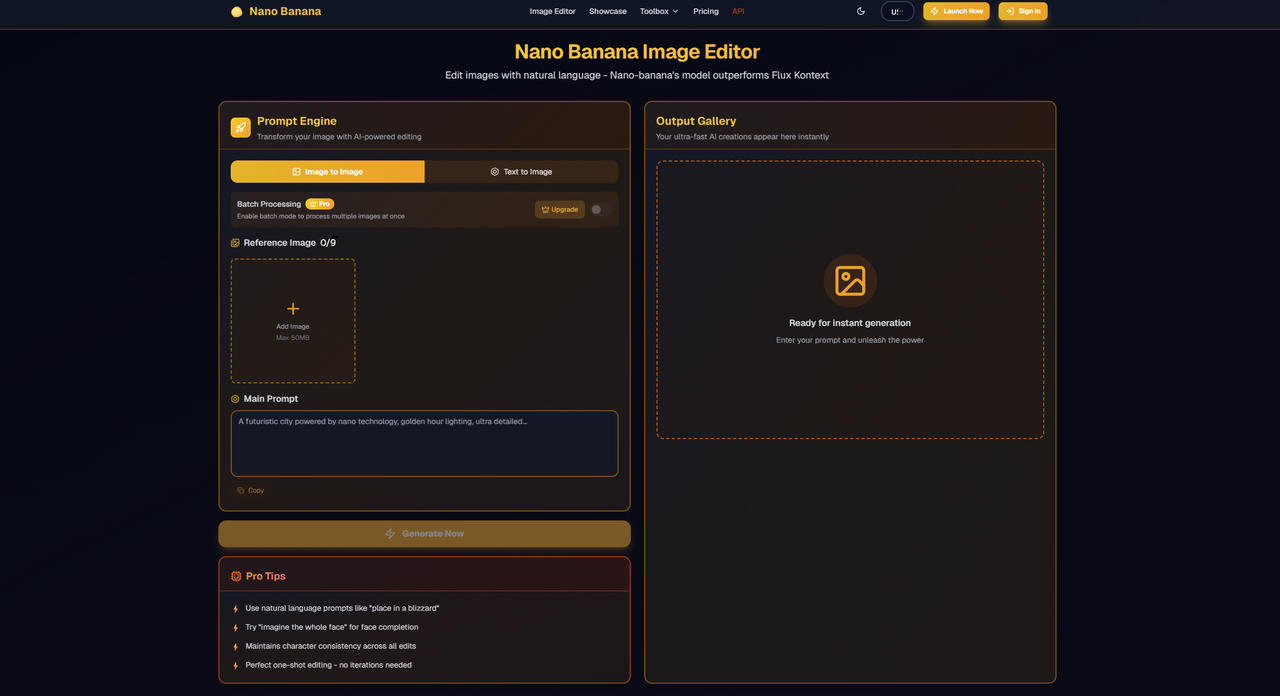Click the 'Pro Tips' heading text
The height and width of the screenshot is (696, 1280).
[266, 576]
